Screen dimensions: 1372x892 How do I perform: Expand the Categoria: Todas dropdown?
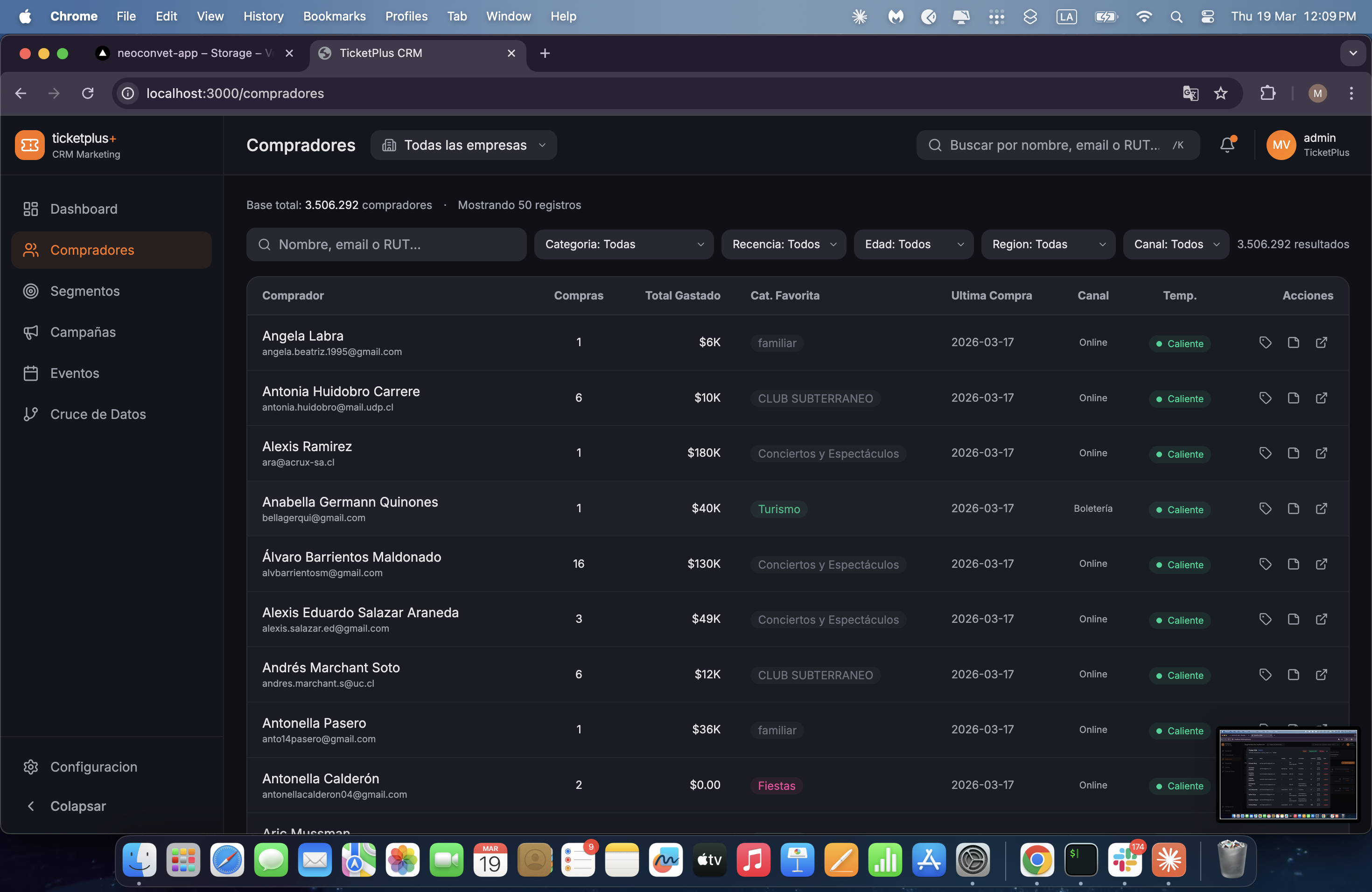[624, 244]
